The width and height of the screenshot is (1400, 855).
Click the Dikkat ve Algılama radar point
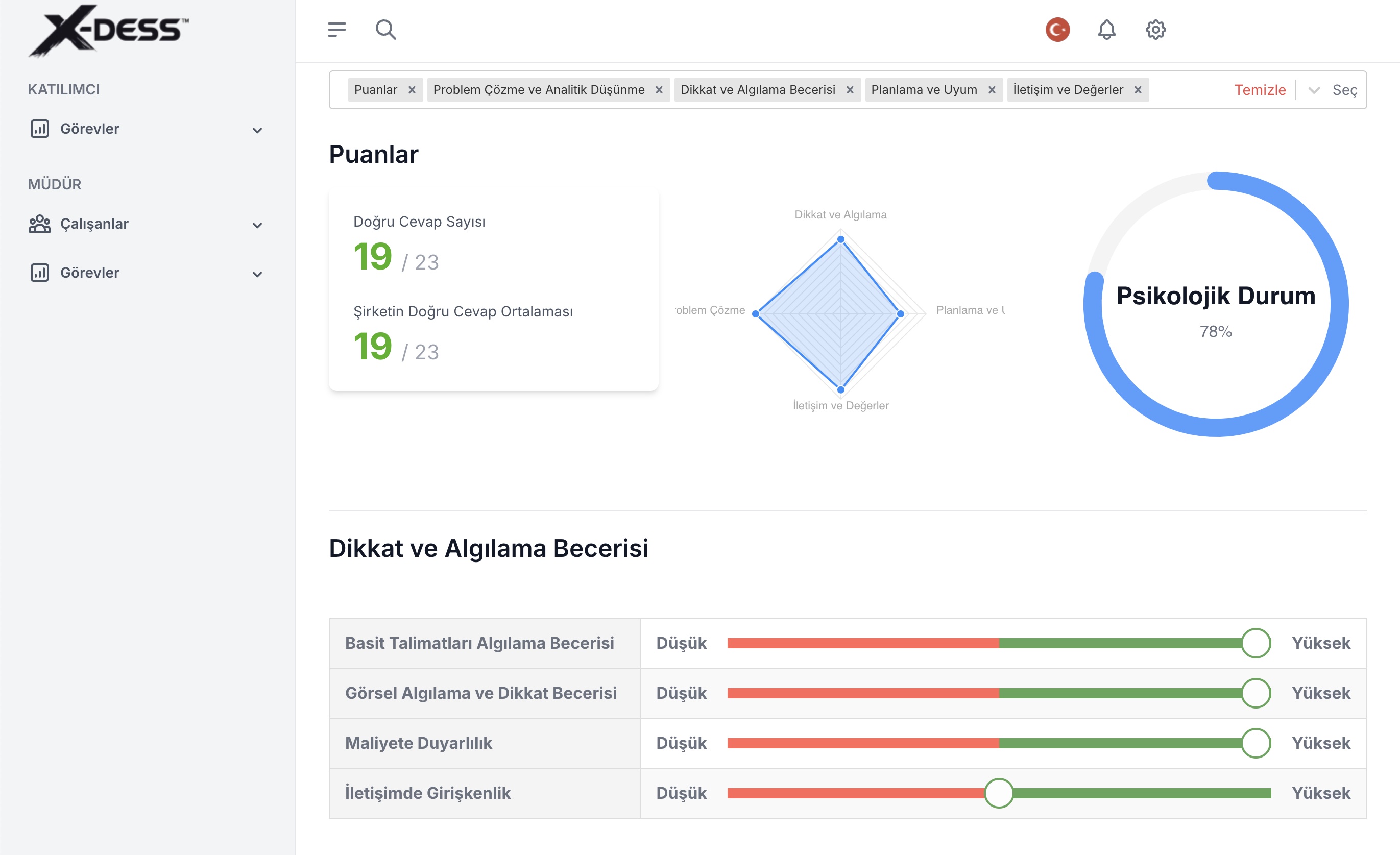click(840, 240)
